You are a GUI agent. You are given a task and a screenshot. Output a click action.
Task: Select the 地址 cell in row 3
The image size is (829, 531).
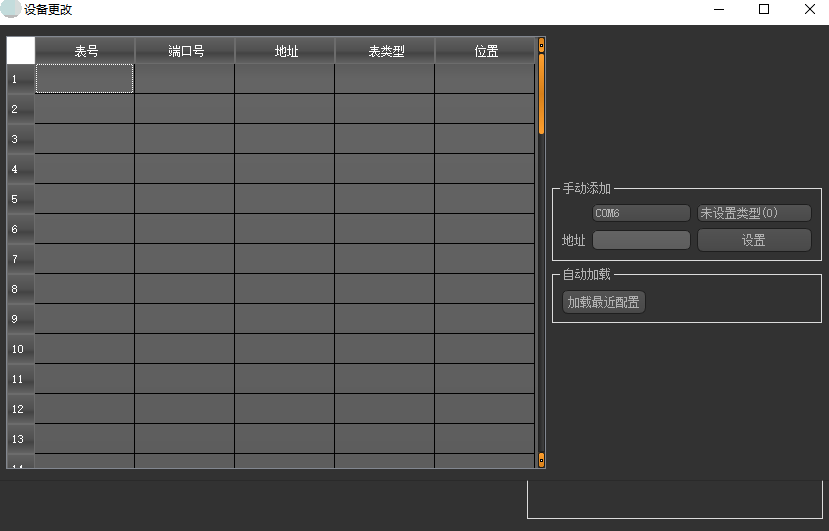point(284,139)
